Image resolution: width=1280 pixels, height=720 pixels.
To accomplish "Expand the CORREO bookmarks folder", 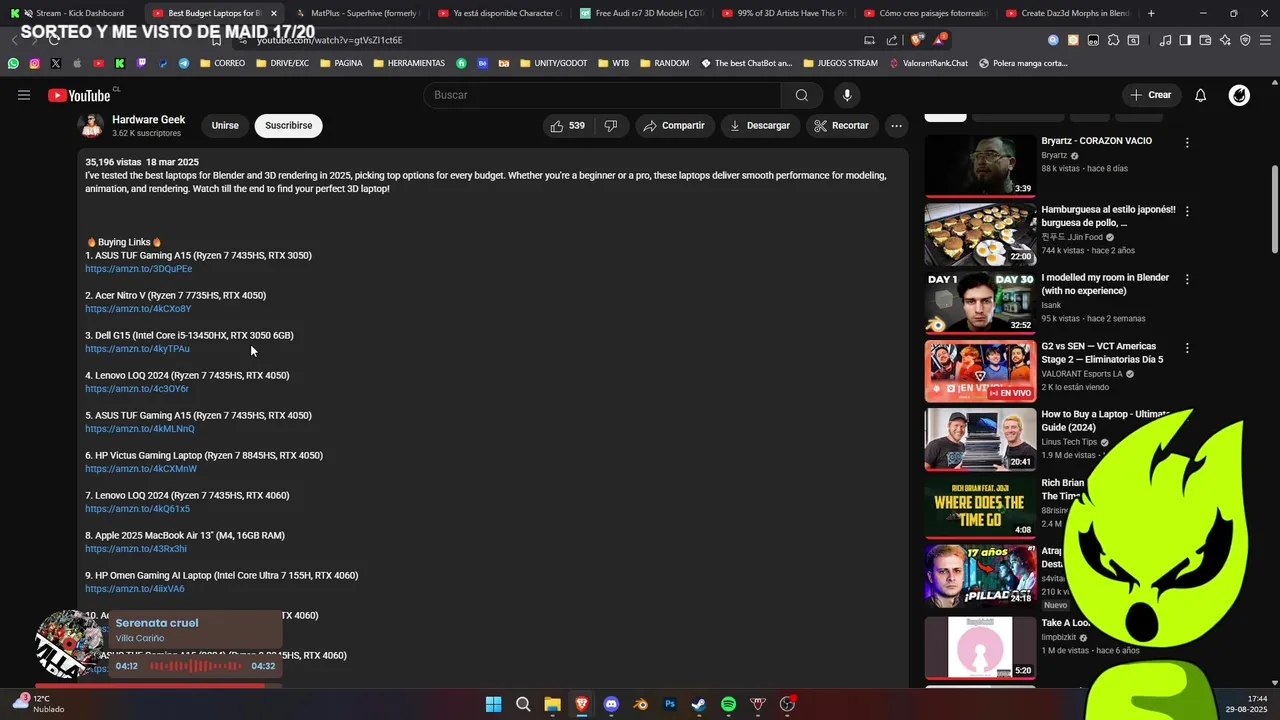I will point(223,63).
